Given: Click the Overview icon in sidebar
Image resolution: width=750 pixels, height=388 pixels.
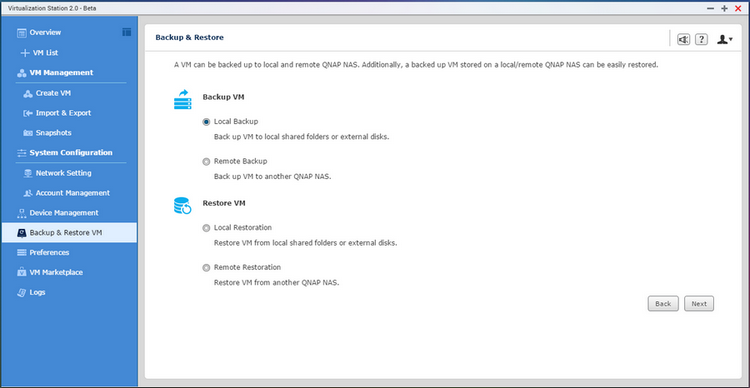Looking at the screenshot, I should [x=22, y=33].
